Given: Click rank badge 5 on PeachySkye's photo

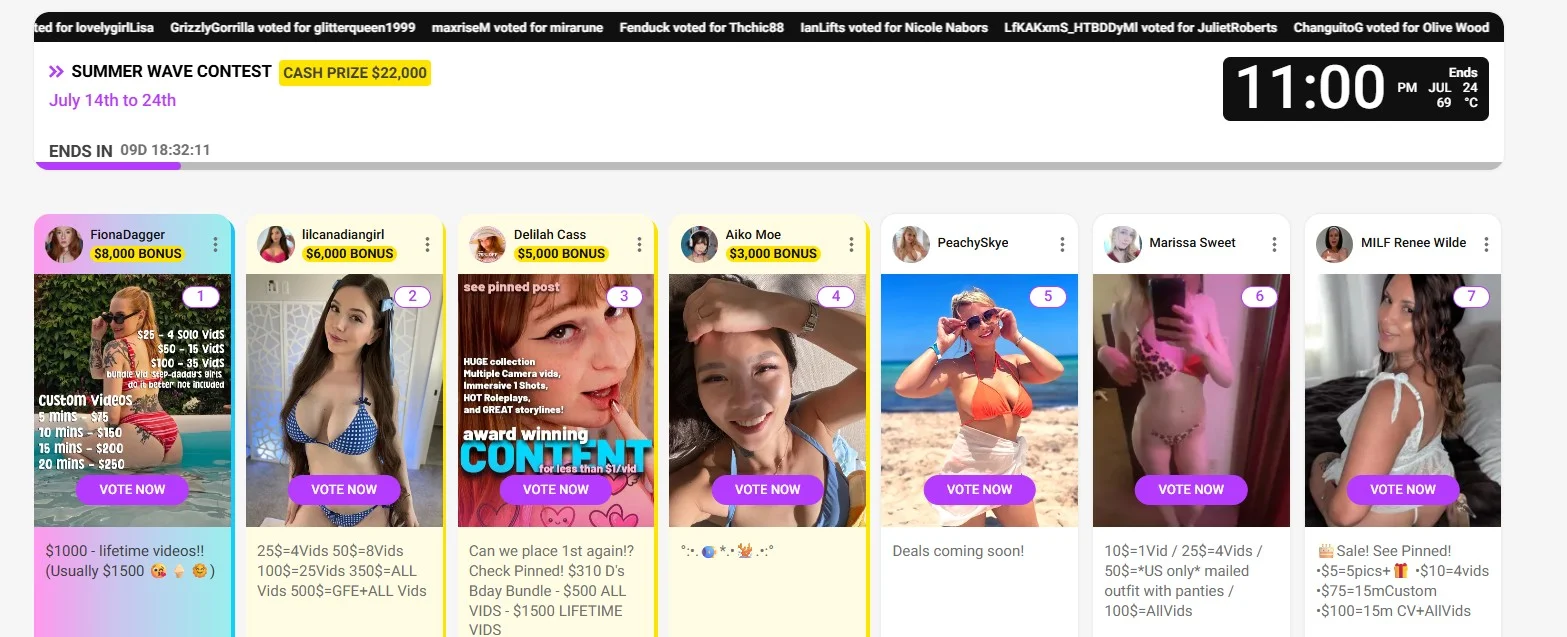Looking at the screenshot, I should tap(1048, 296).
